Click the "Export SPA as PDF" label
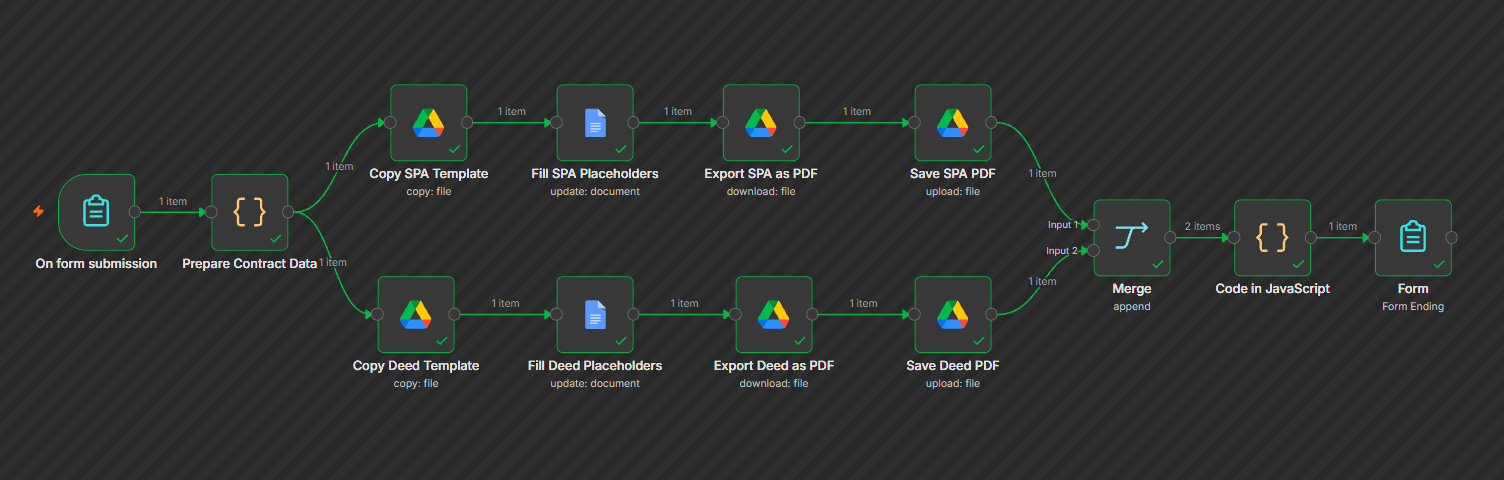The image size is (1504, 480). (761, 174)
